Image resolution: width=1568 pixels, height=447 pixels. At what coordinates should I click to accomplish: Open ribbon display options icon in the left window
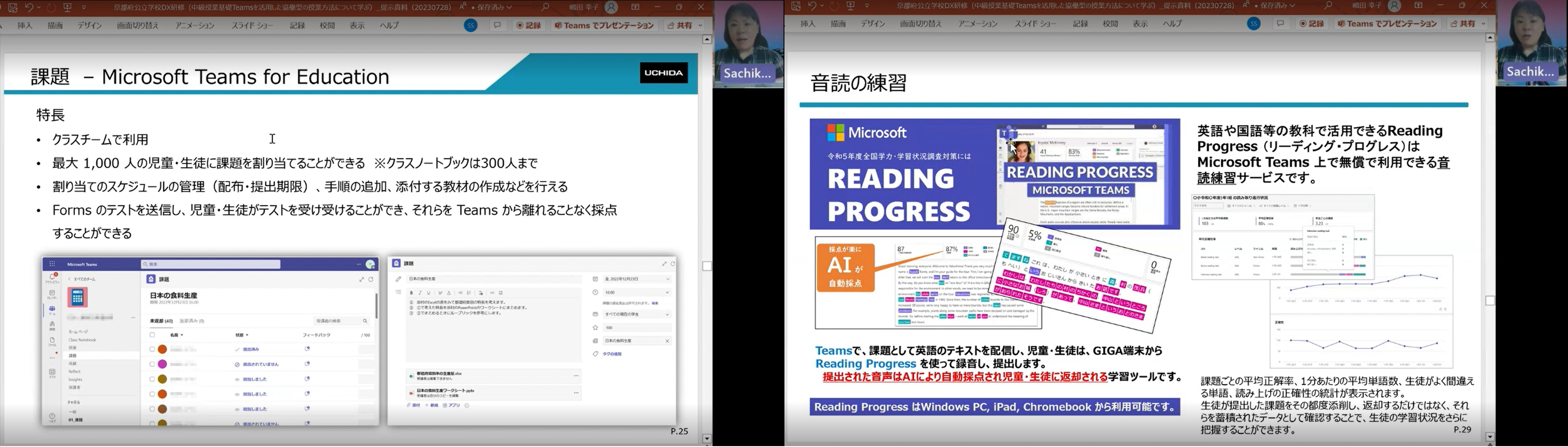[636, 7]
